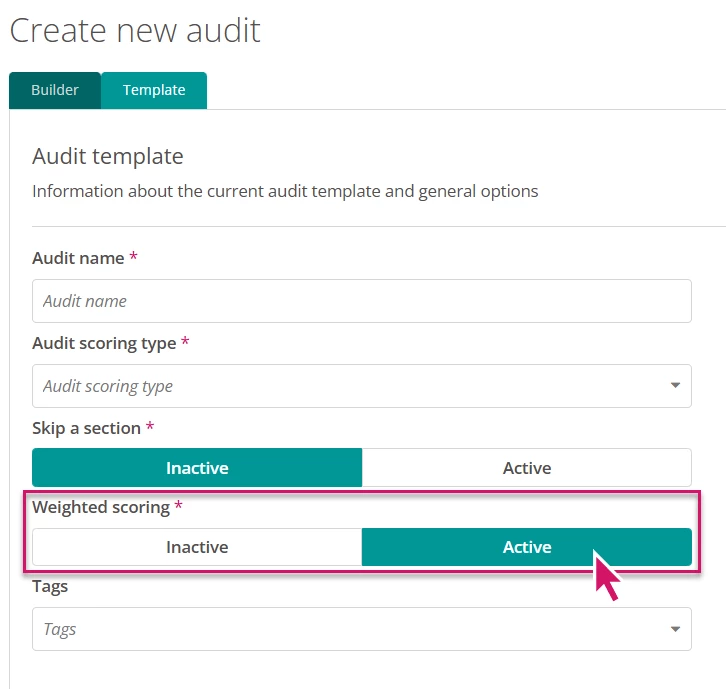Set Skip a section to Active

click(x=527, y=468)
